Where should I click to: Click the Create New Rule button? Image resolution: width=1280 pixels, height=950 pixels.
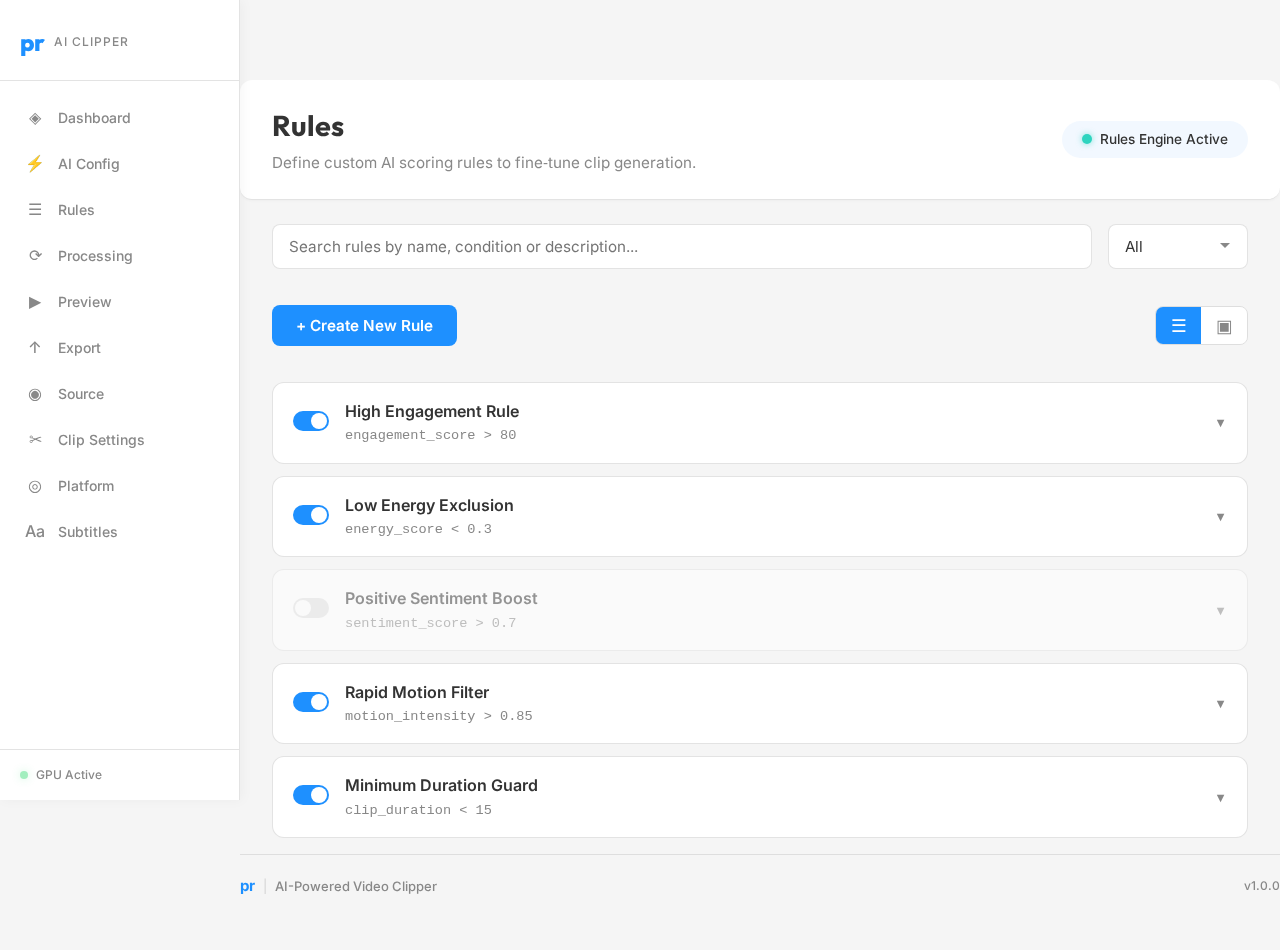click(364, 326)
